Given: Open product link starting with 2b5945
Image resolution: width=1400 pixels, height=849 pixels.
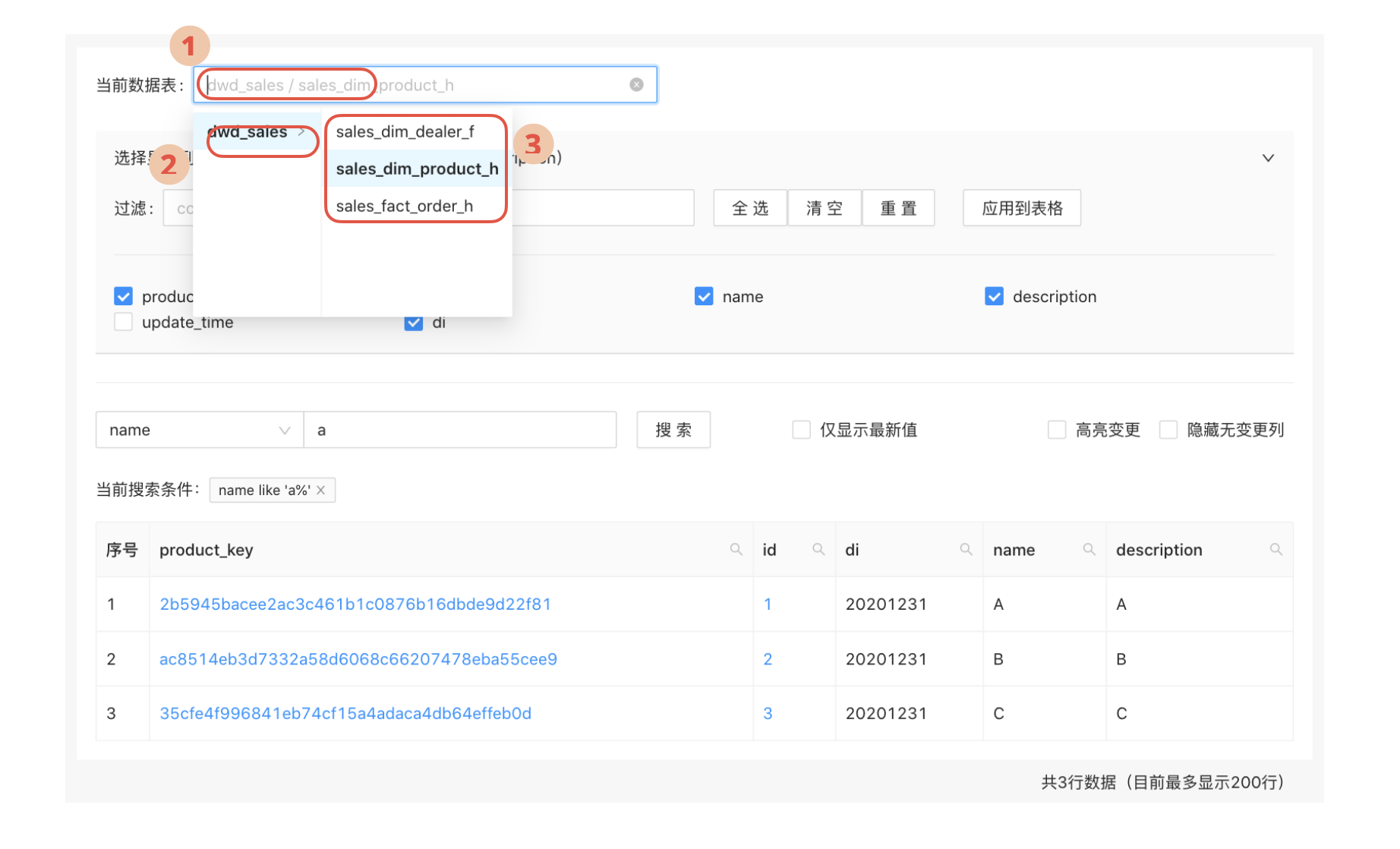Looking at the screenshot, I should coord(355,604).
